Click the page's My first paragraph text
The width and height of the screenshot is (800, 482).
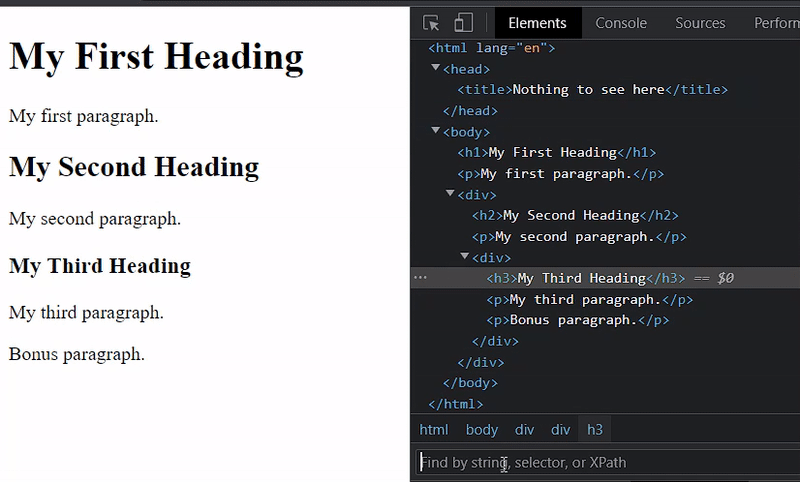pyautogui.click(x=84, y=116)
